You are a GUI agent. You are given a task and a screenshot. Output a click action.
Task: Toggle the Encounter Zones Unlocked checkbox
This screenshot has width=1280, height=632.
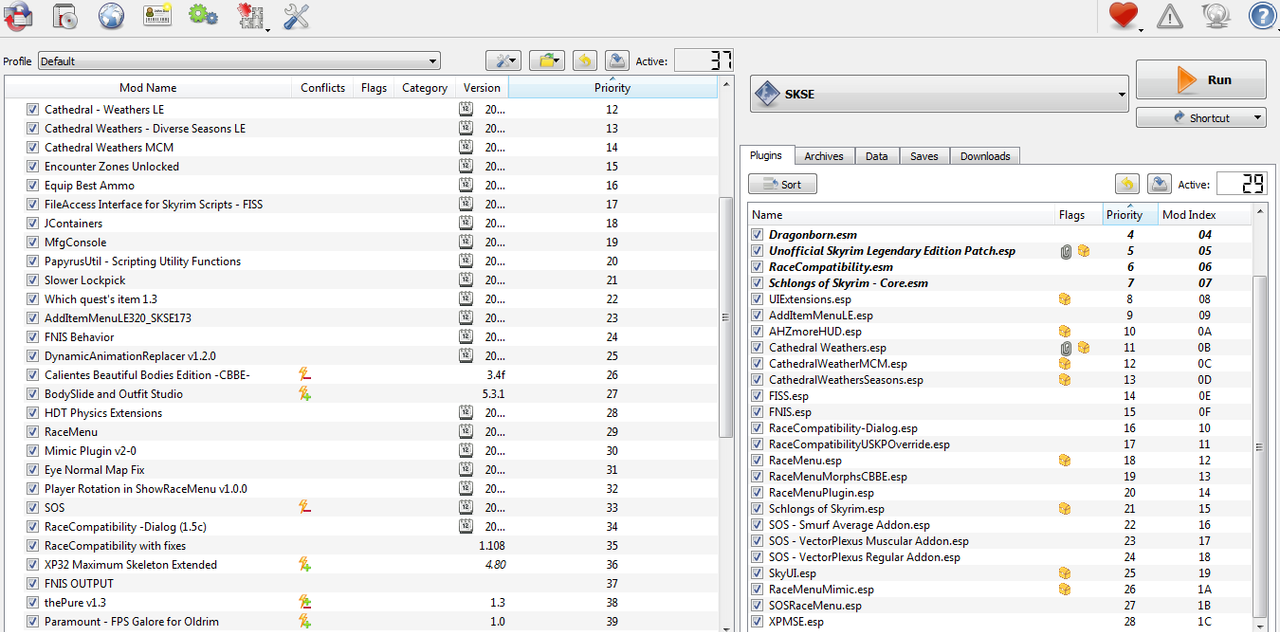[33, 167]
